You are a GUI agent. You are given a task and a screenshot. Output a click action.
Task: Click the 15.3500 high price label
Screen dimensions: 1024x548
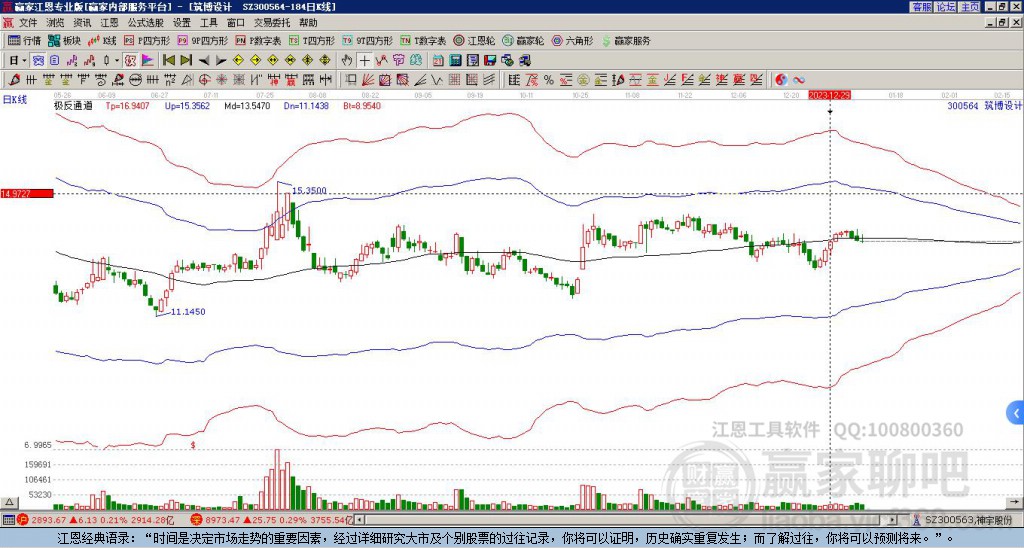(310, 191)
